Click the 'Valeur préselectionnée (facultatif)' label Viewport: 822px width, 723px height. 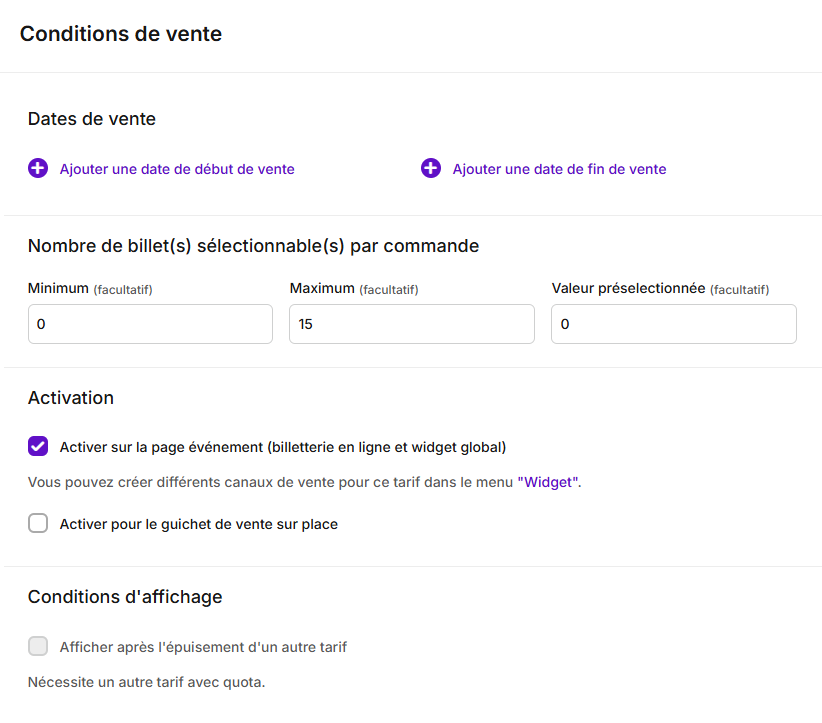(661, 288)
